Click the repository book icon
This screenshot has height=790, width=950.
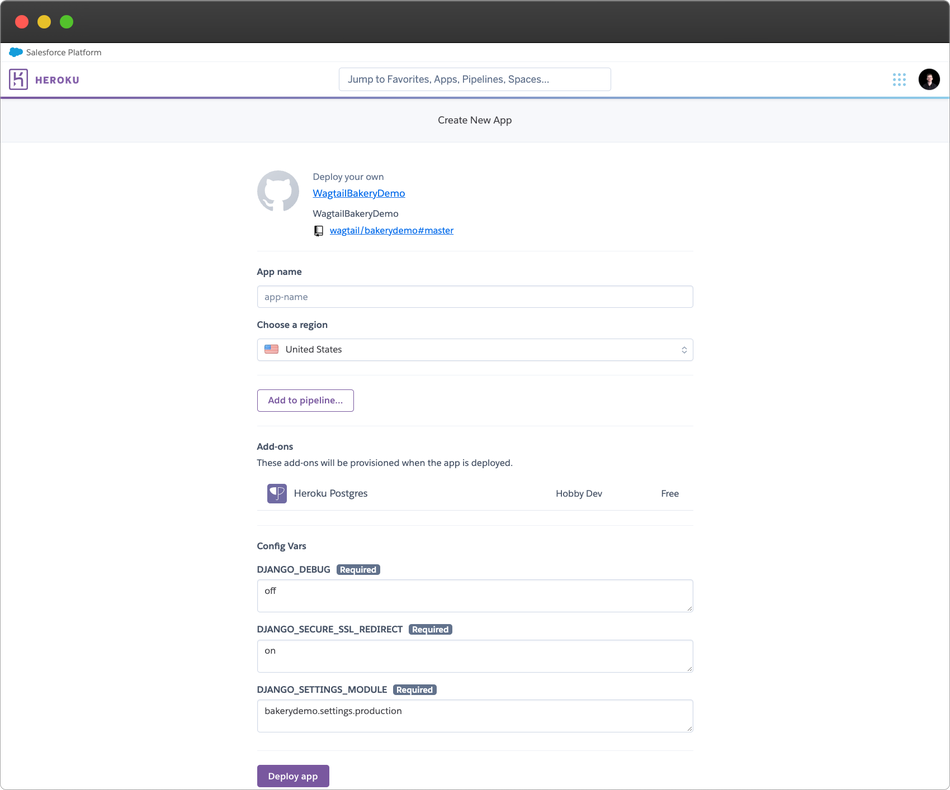(x=318, y=231)
